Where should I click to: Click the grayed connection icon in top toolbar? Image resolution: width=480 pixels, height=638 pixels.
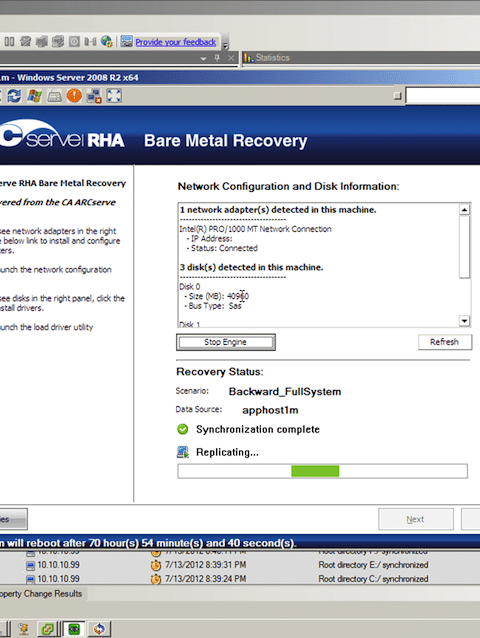[x=90, y=42]
